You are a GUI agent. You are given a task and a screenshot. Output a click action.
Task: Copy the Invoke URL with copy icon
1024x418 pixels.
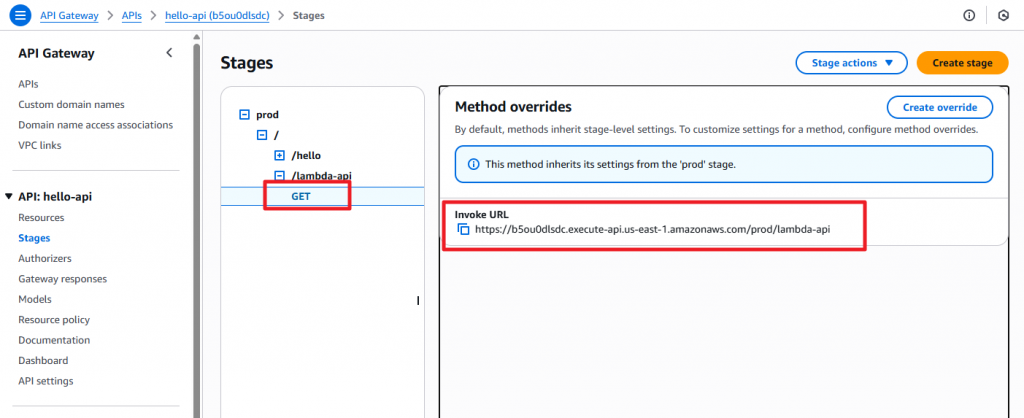[463, 229]
